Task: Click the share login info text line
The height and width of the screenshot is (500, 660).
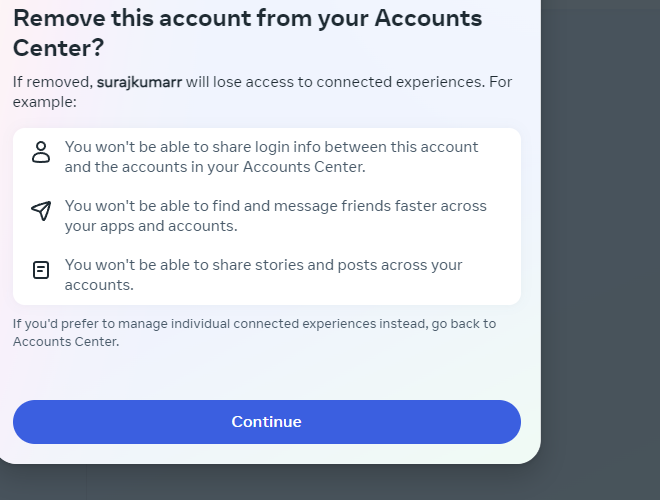Action: click(271, 157)
